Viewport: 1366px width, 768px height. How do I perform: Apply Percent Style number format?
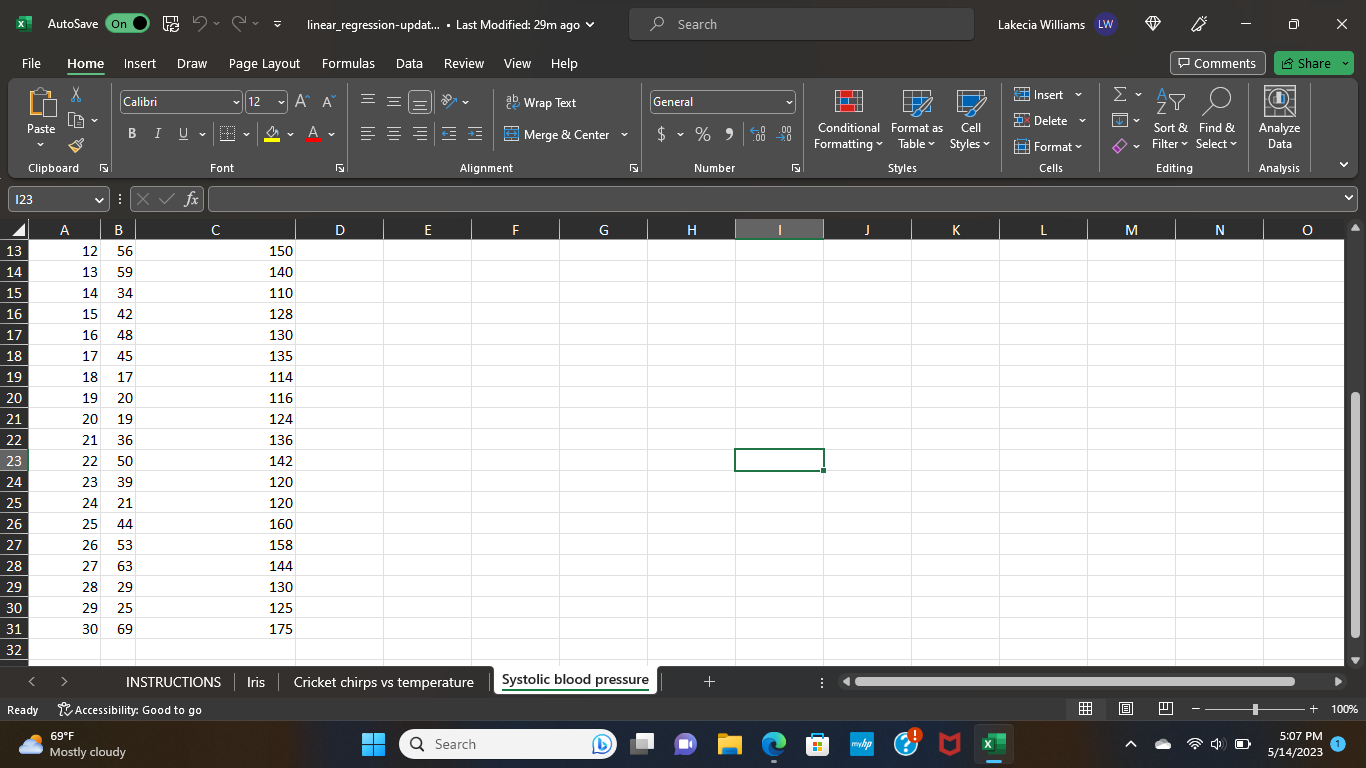click(703, 134)
